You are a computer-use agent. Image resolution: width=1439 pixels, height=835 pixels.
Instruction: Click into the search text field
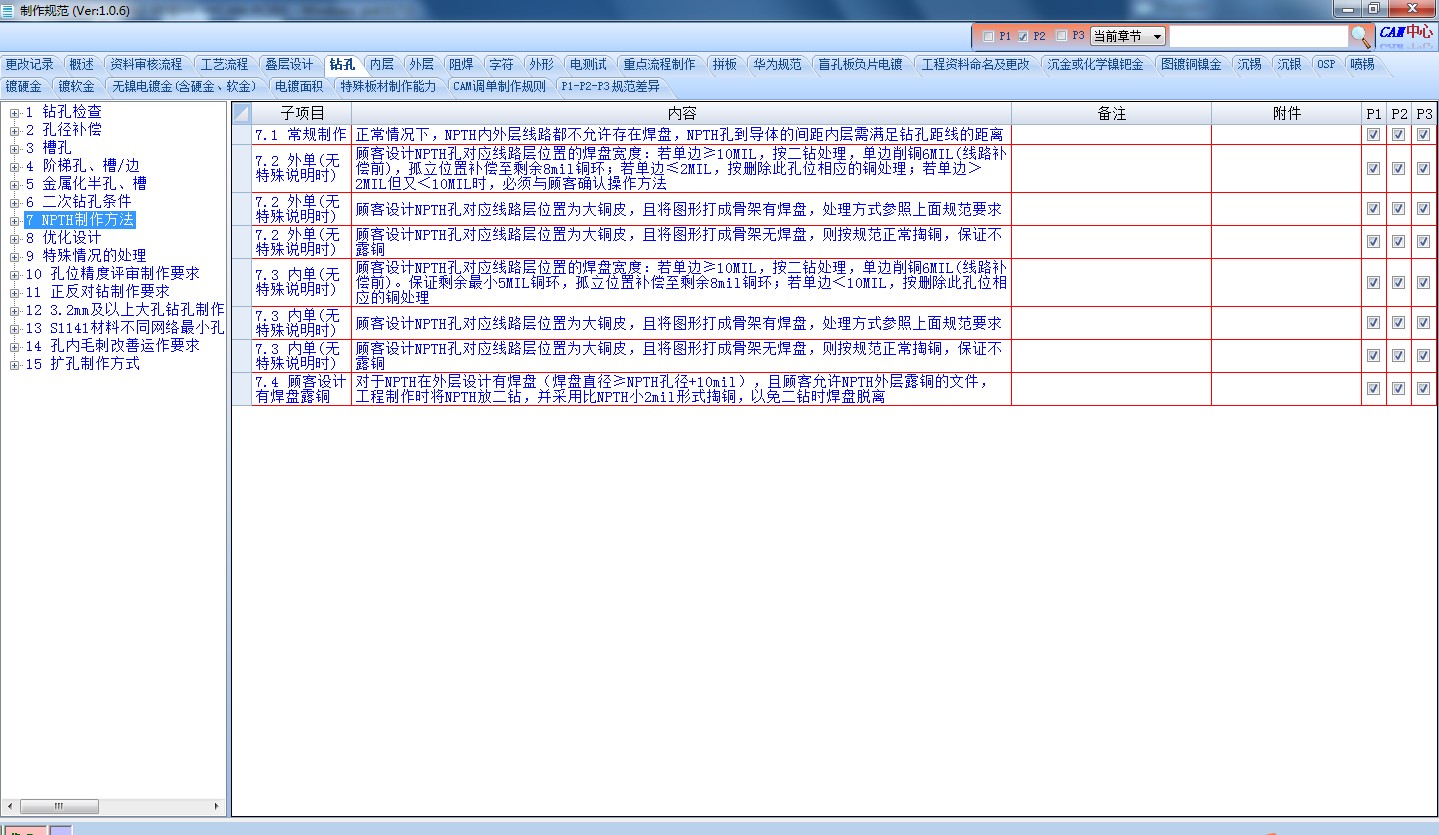coord(1259,36)
